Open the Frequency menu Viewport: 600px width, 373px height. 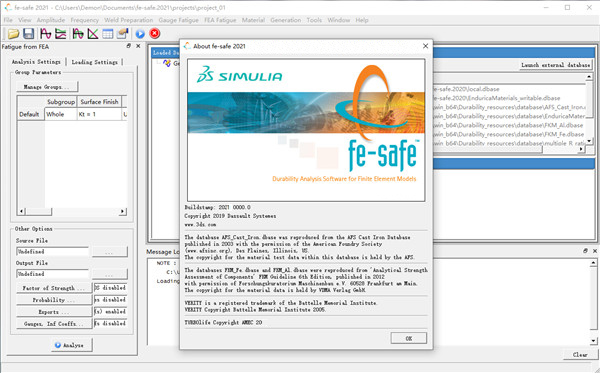tap(85, 20)
